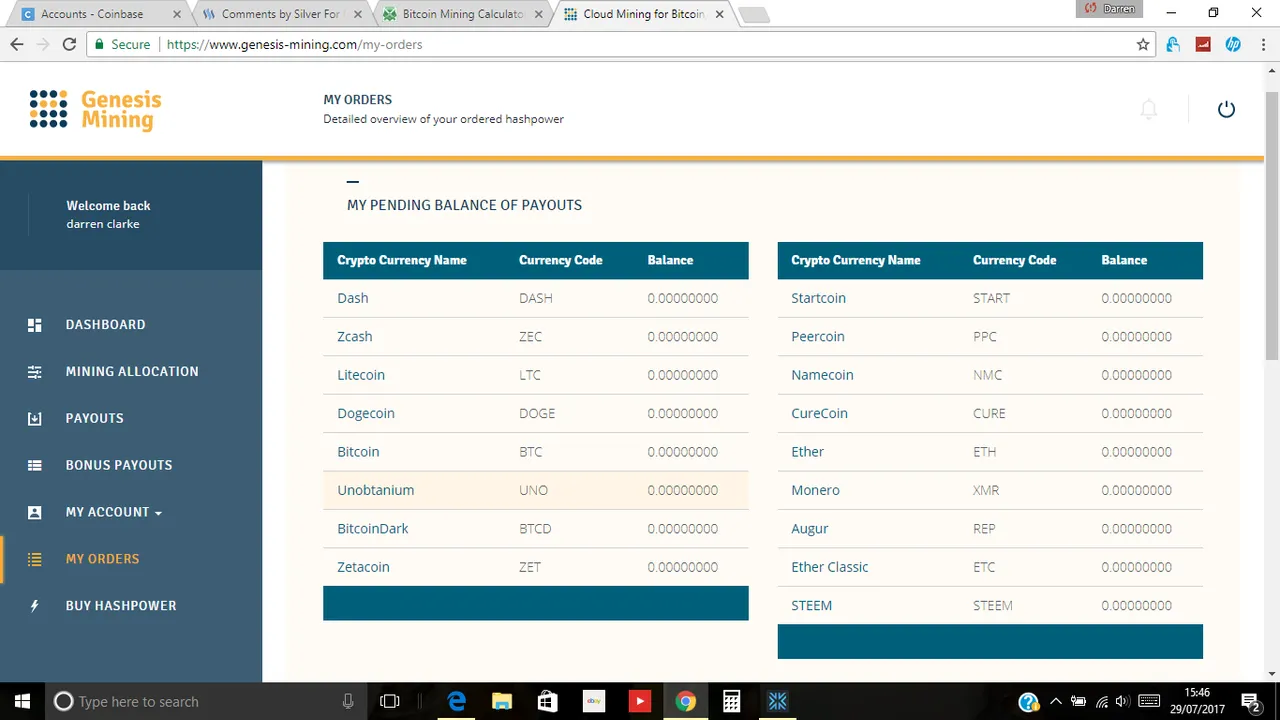Open the Payouts sidebar icon

[34, 419]
